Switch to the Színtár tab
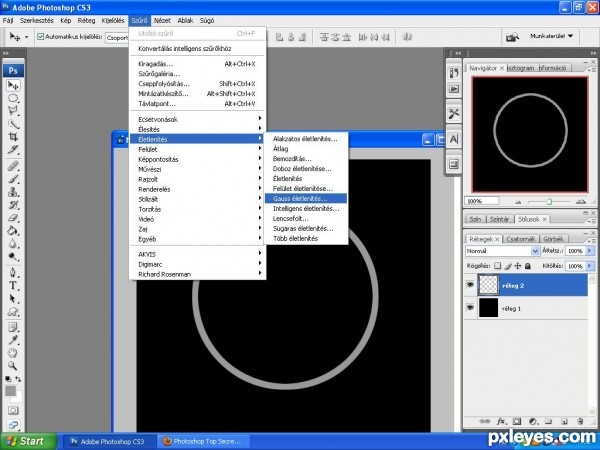 pos(500,219)
